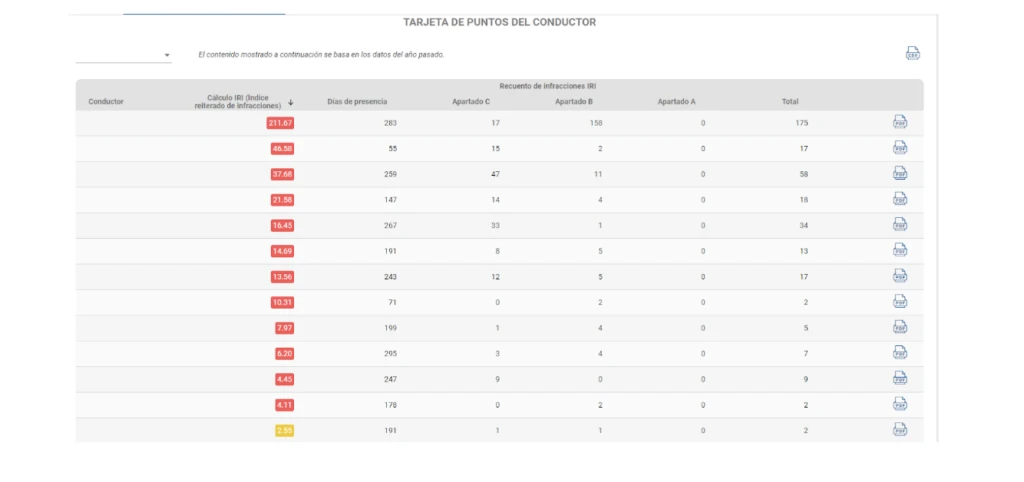Select the Total value 34

click(803, 225)
